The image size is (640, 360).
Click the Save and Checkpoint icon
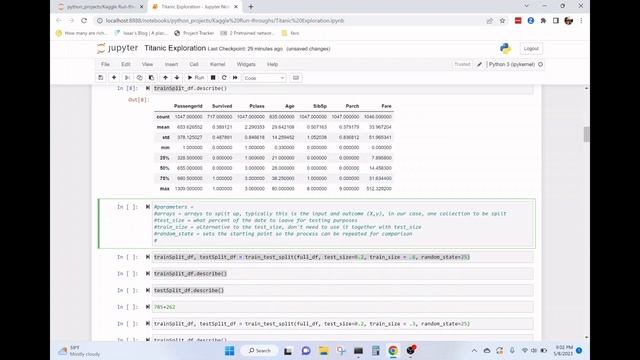tap(100, 78)
